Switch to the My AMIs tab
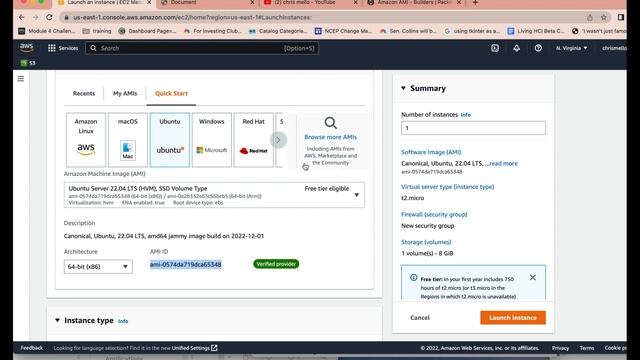This screenshot has width=640, height=360. (x=125, y=93)
